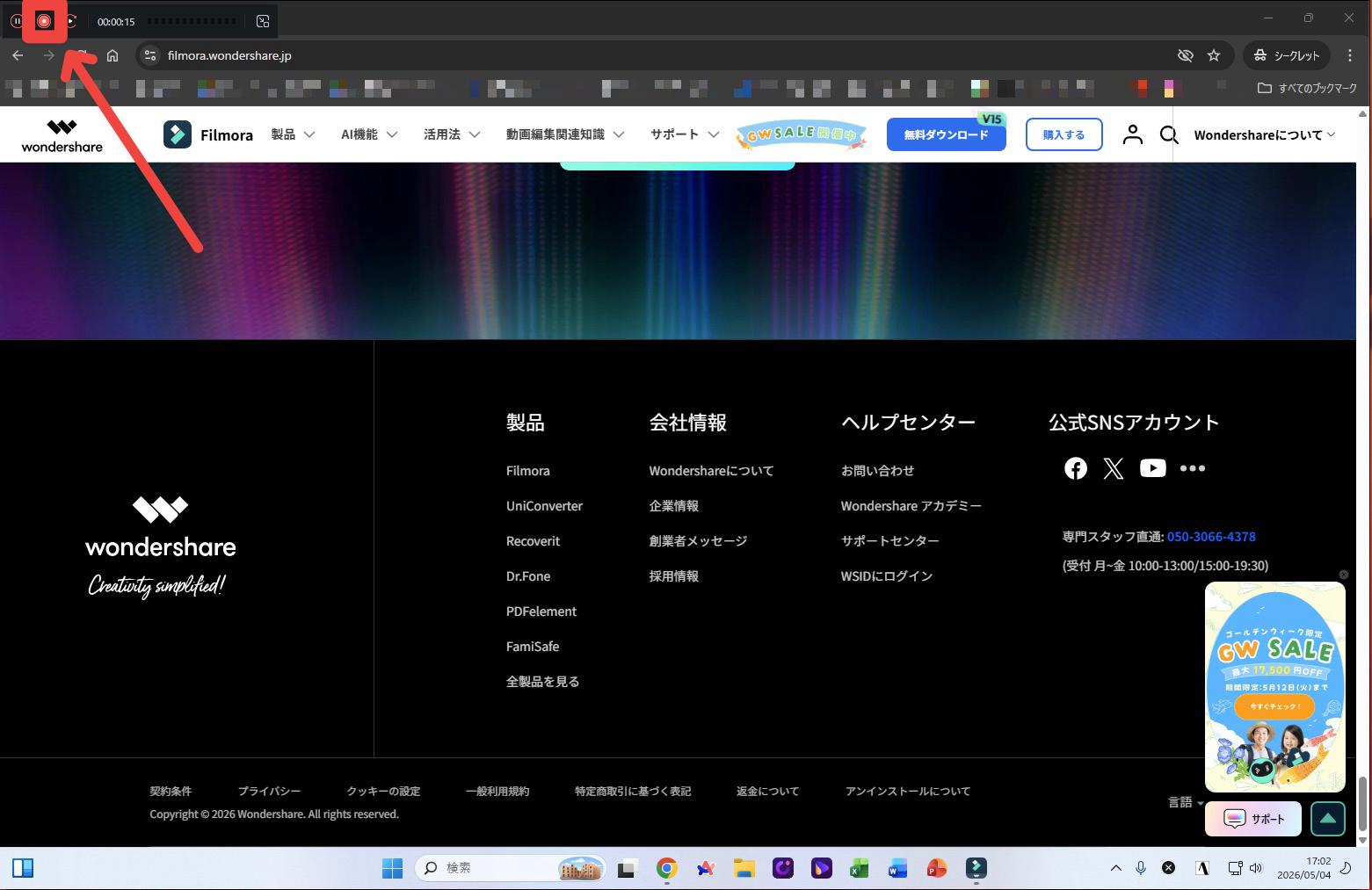Open the クッキーの設定 footer link
The width and height of the screenshot is (1372, 890).
coord(383,792)
